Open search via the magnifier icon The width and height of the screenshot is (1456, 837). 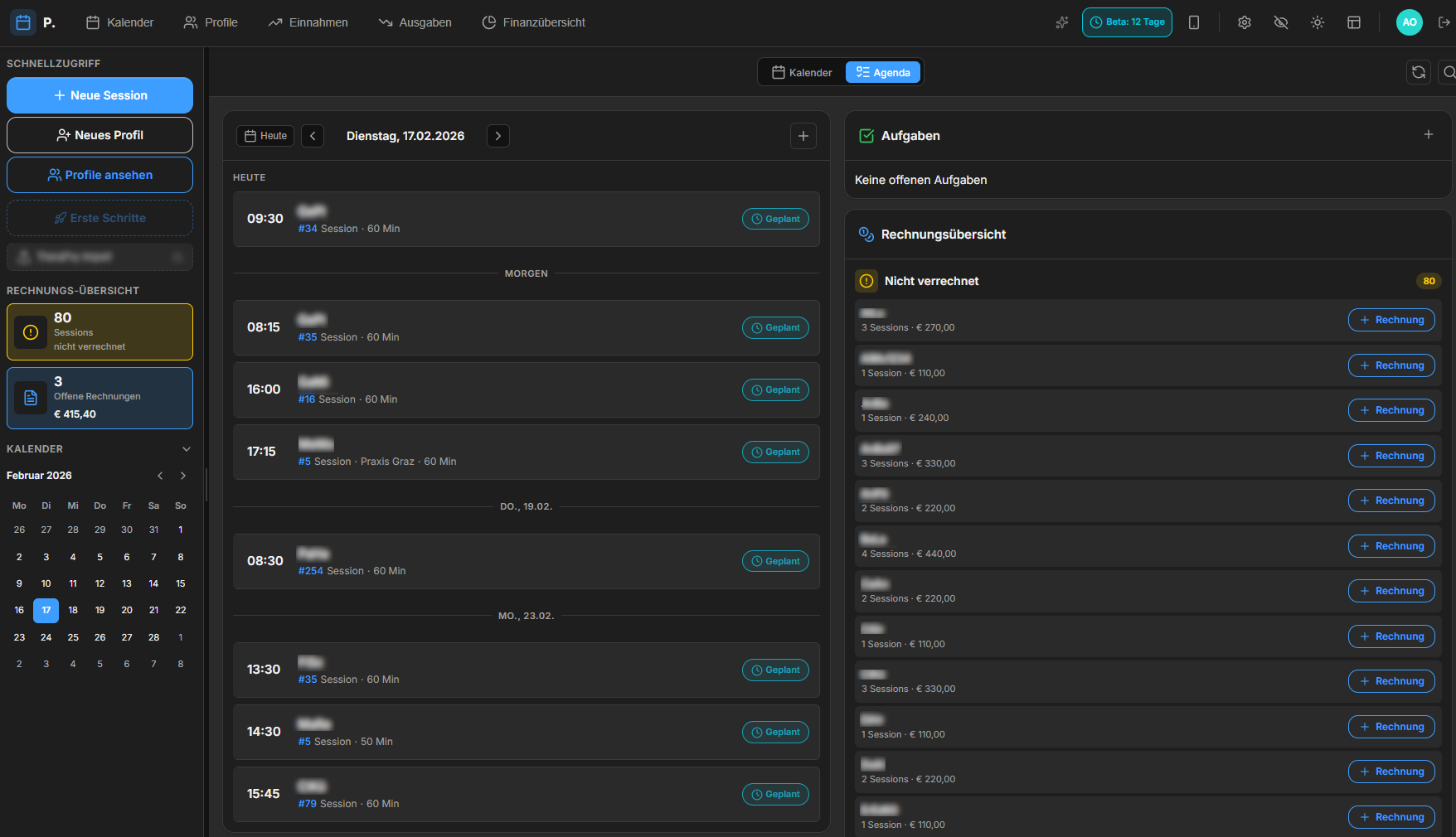tap(1449, 72)
